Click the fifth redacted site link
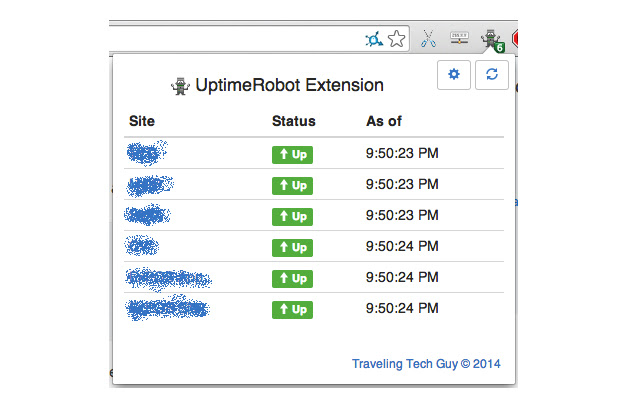Image resolution: width=640 pixels, height=400 pixels. (168, 279)
